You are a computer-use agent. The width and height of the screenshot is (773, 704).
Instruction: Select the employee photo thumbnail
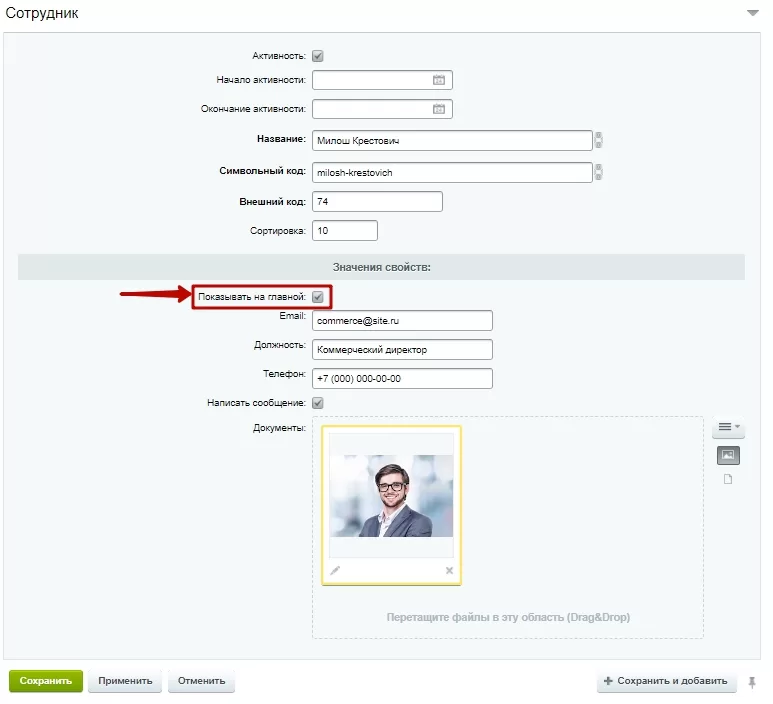(x=391, y=496)
